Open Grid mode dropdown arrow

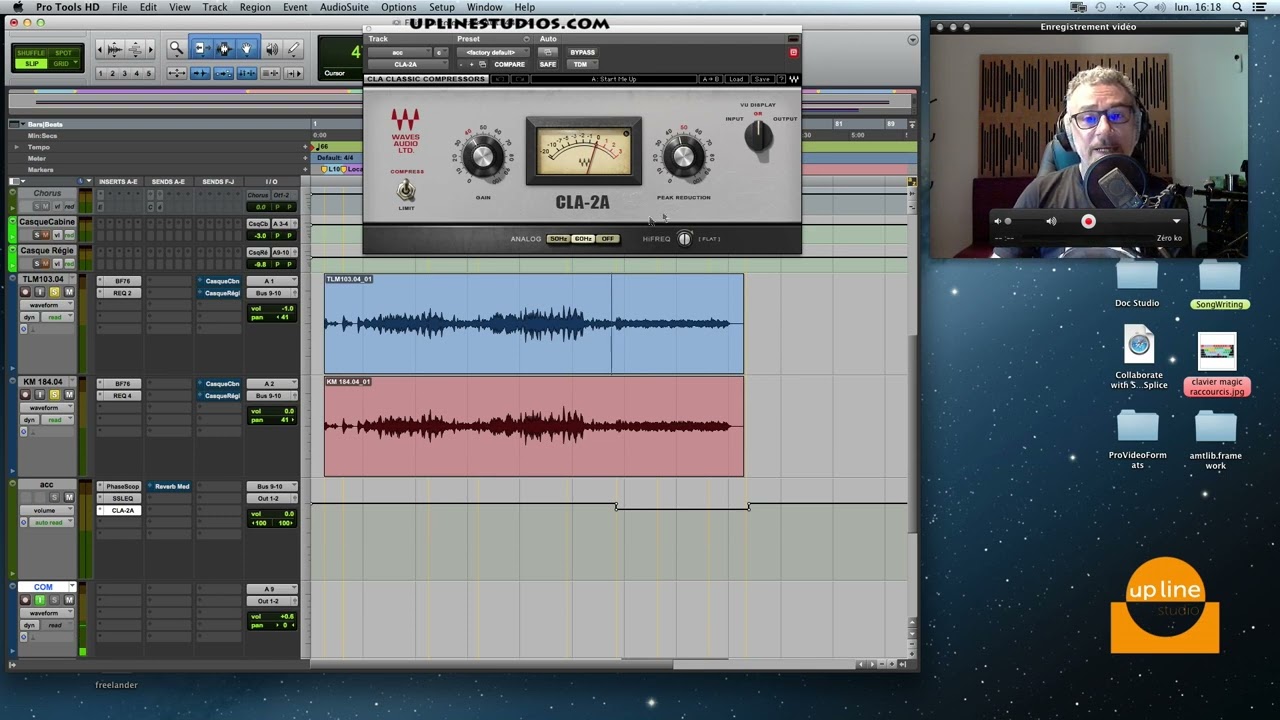point(75,62)
